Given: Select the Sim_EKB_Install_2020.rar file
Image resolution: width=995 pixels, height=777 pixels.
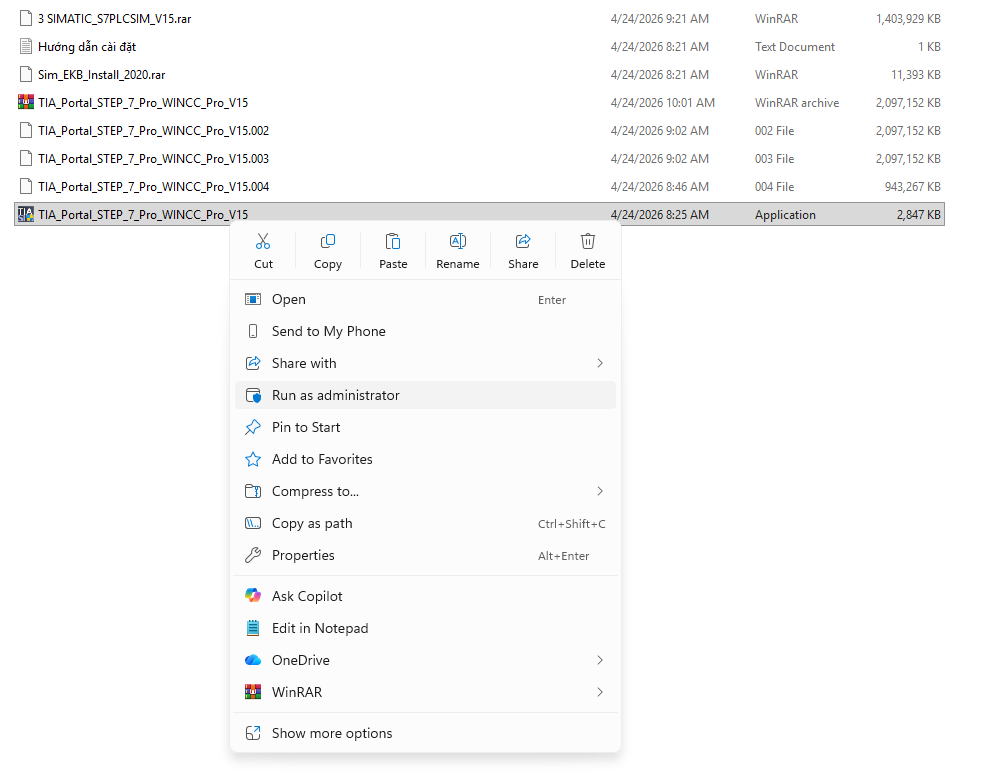Looking at the screenshot, I should click(101, 74).
